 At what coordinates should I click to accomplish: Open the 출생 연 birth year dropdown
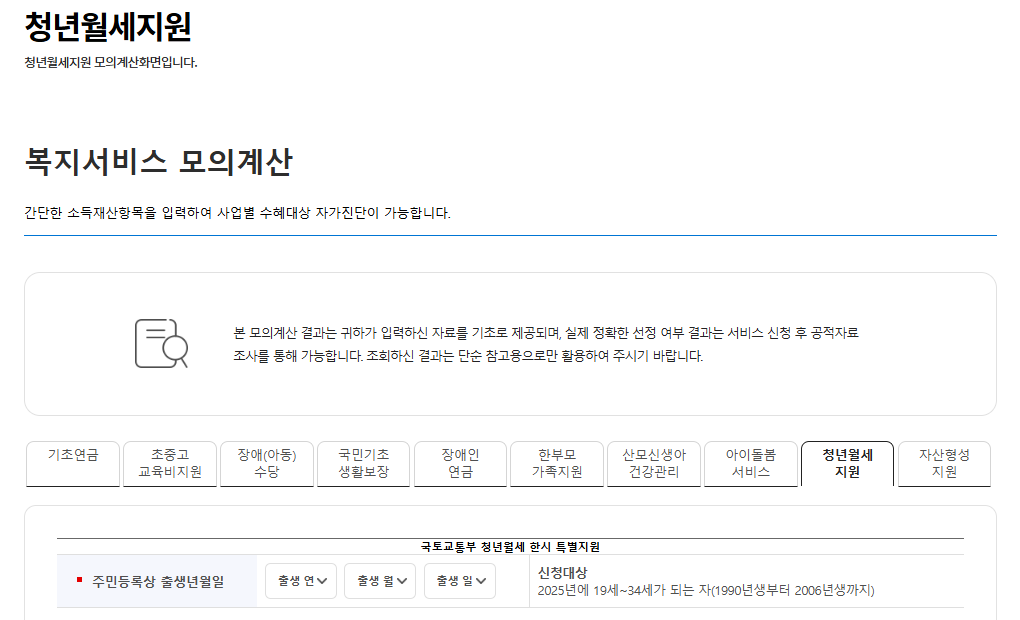pyautogui.click(x=301, y=582)
